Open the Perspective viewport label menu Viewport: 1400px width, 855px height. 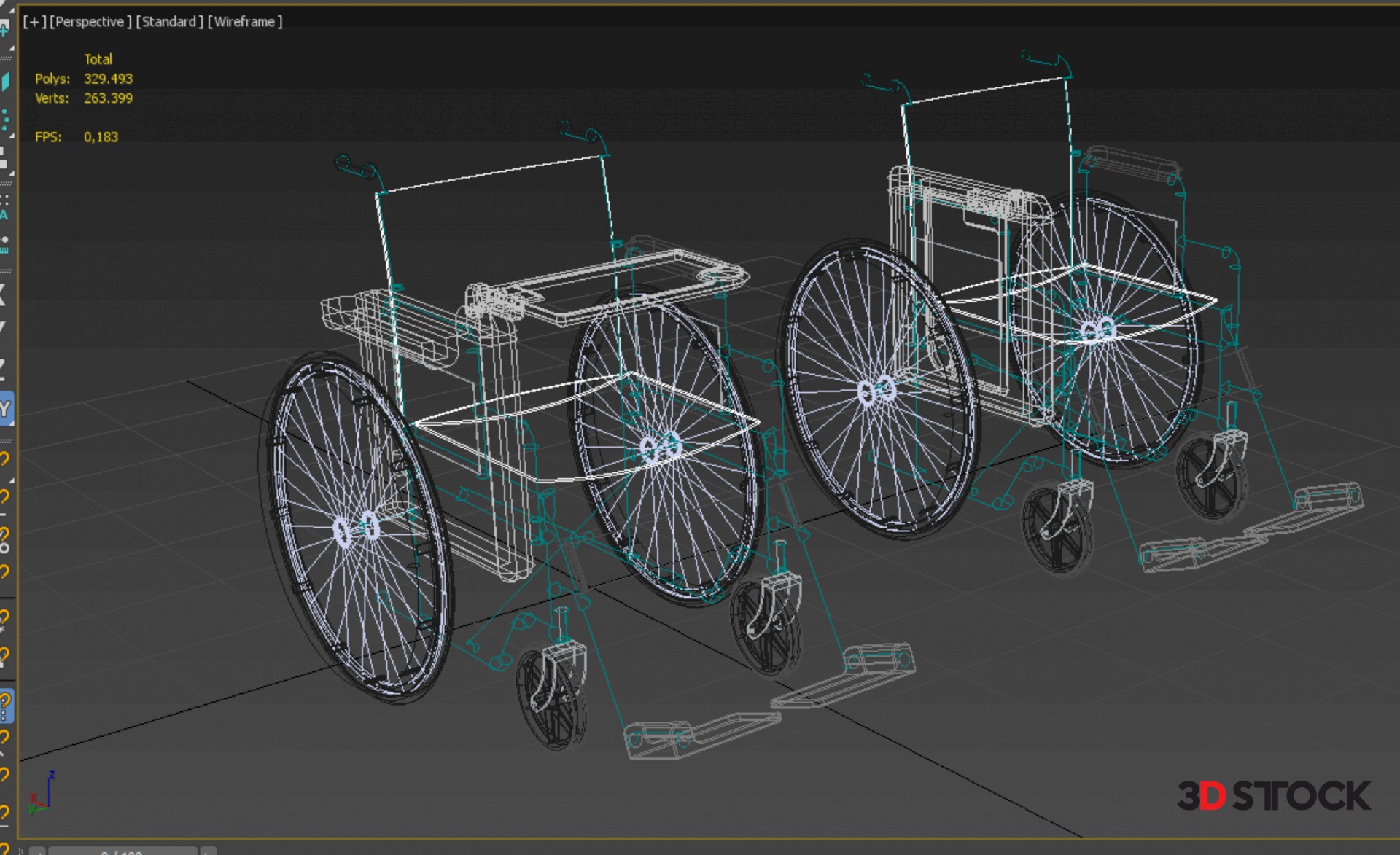[90, 22]
